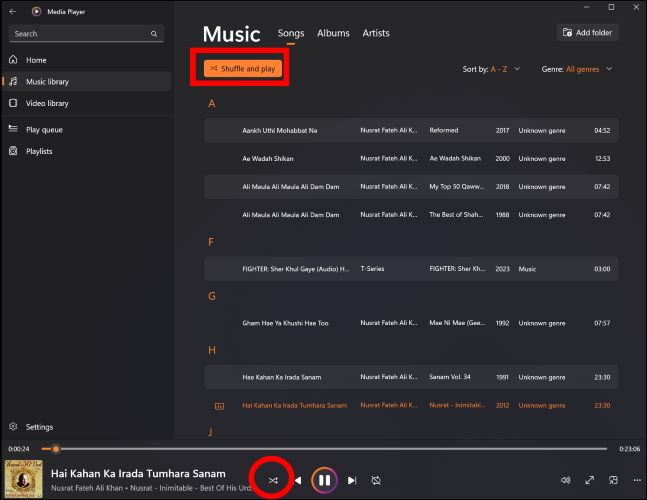
Task: Open the Genre All genres dropdown
Action: pyautogui.click(x=577, y=69)
